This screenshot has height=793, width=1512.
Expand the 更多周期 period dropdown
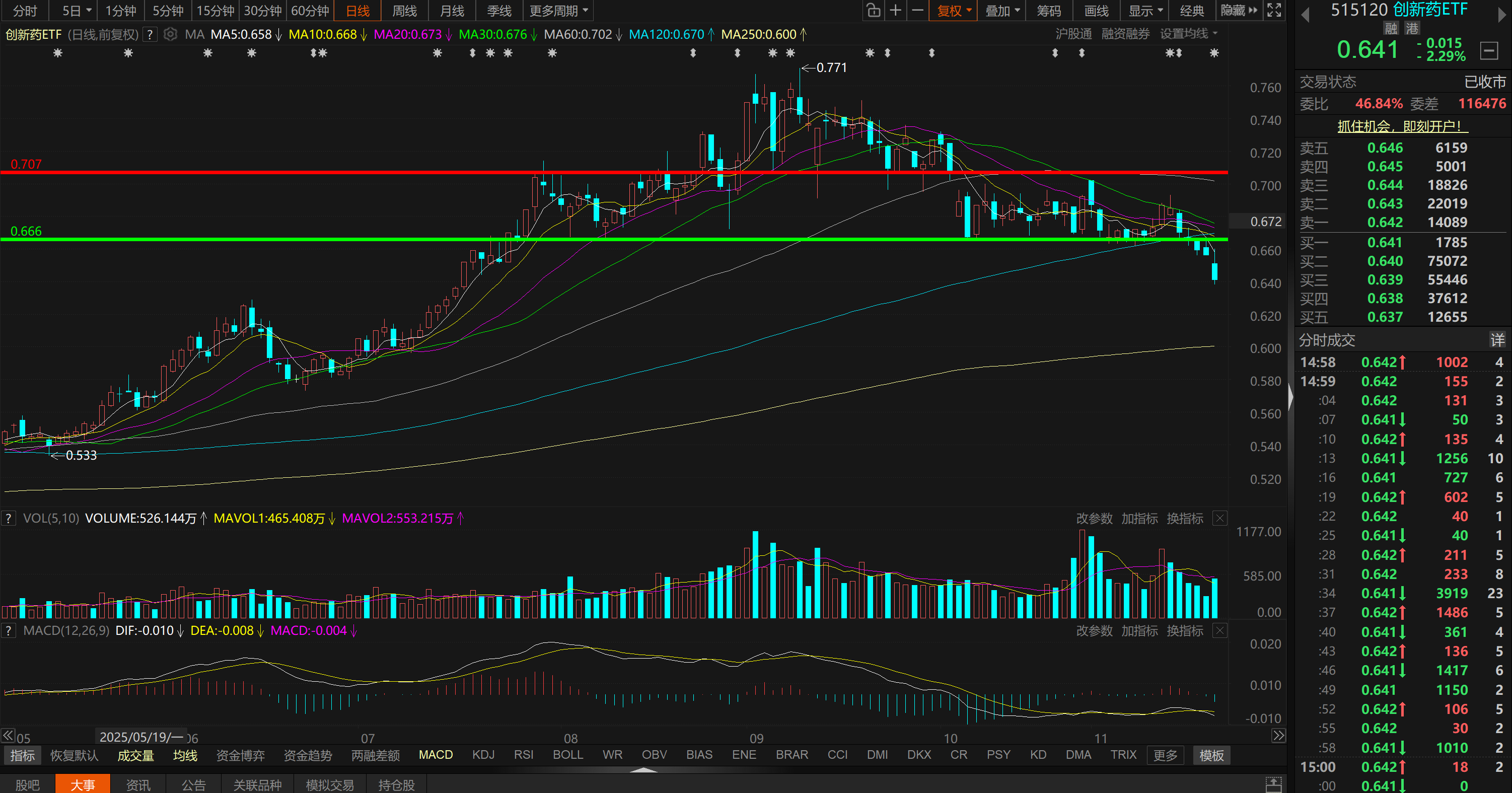pos(558,11)
